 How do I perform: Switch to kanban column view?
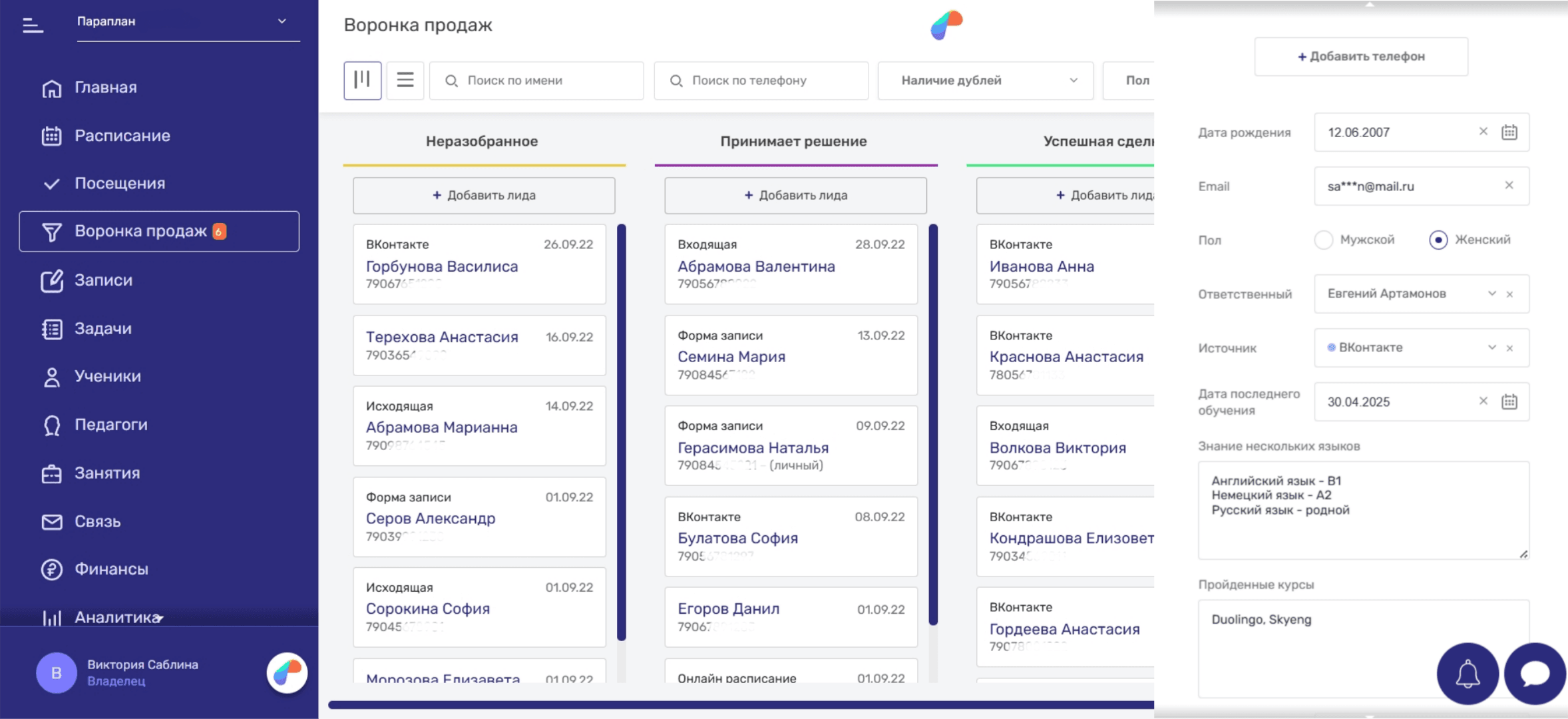point(362,81)
